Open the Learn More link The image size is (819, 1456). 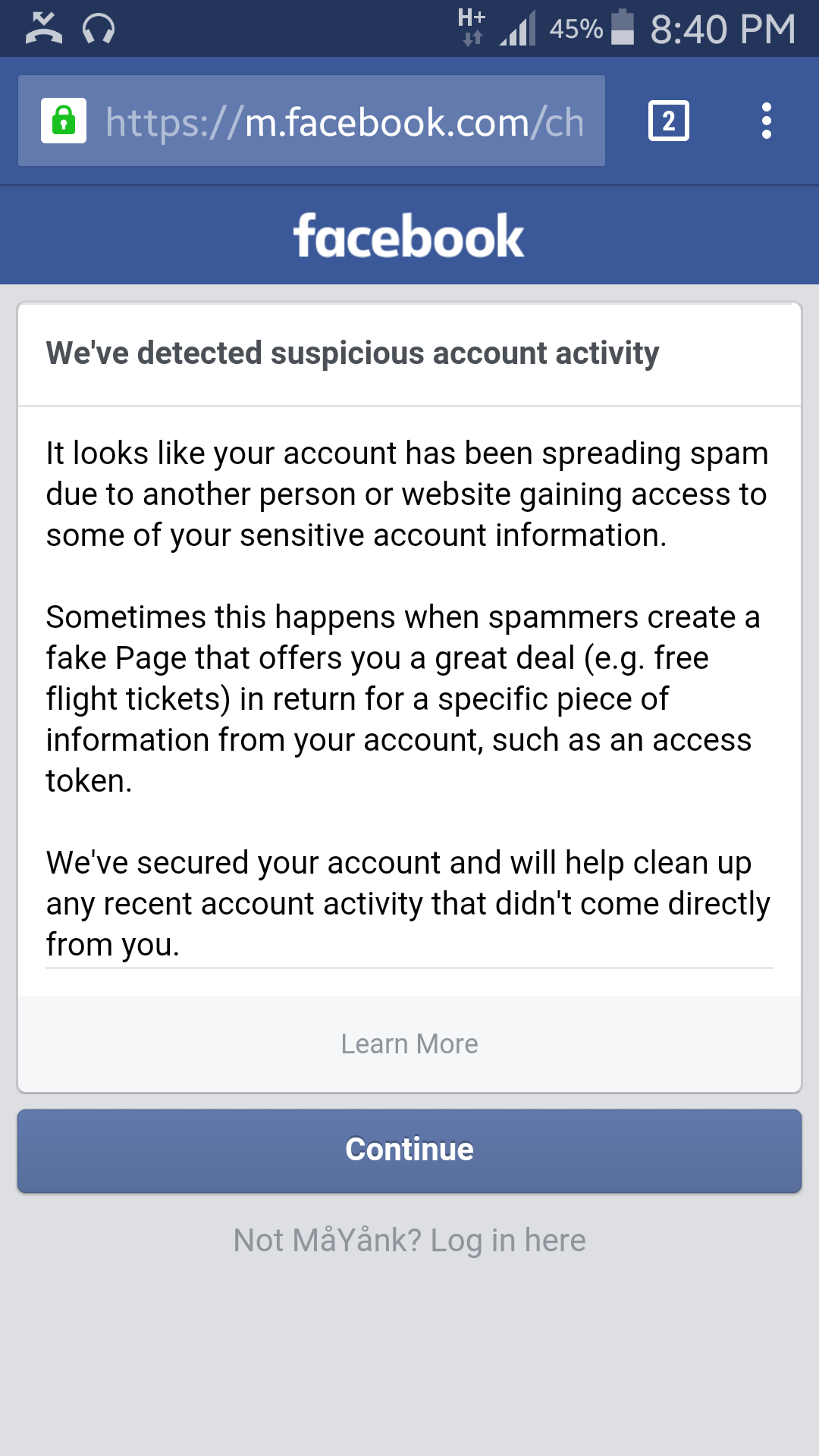coord(409,1043)
